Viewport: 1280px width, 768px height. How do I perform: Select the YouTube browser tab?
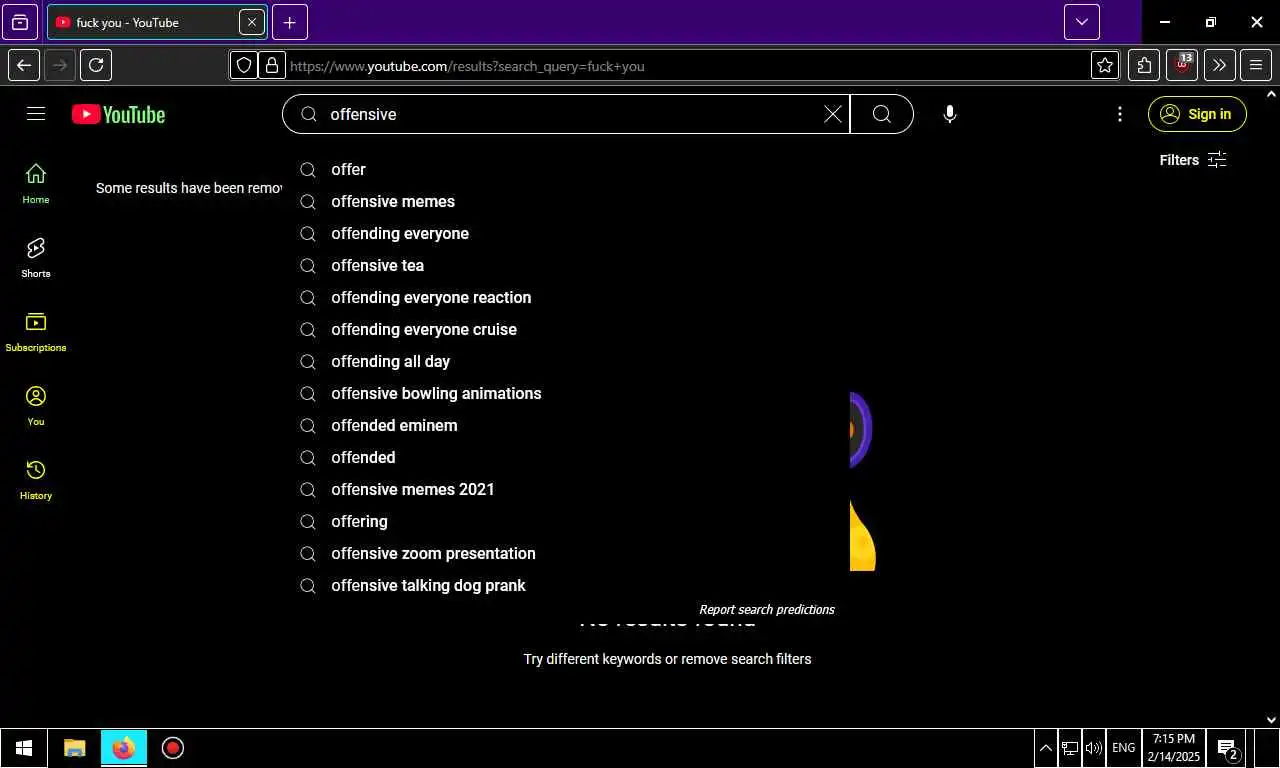(x=157, y=22)
